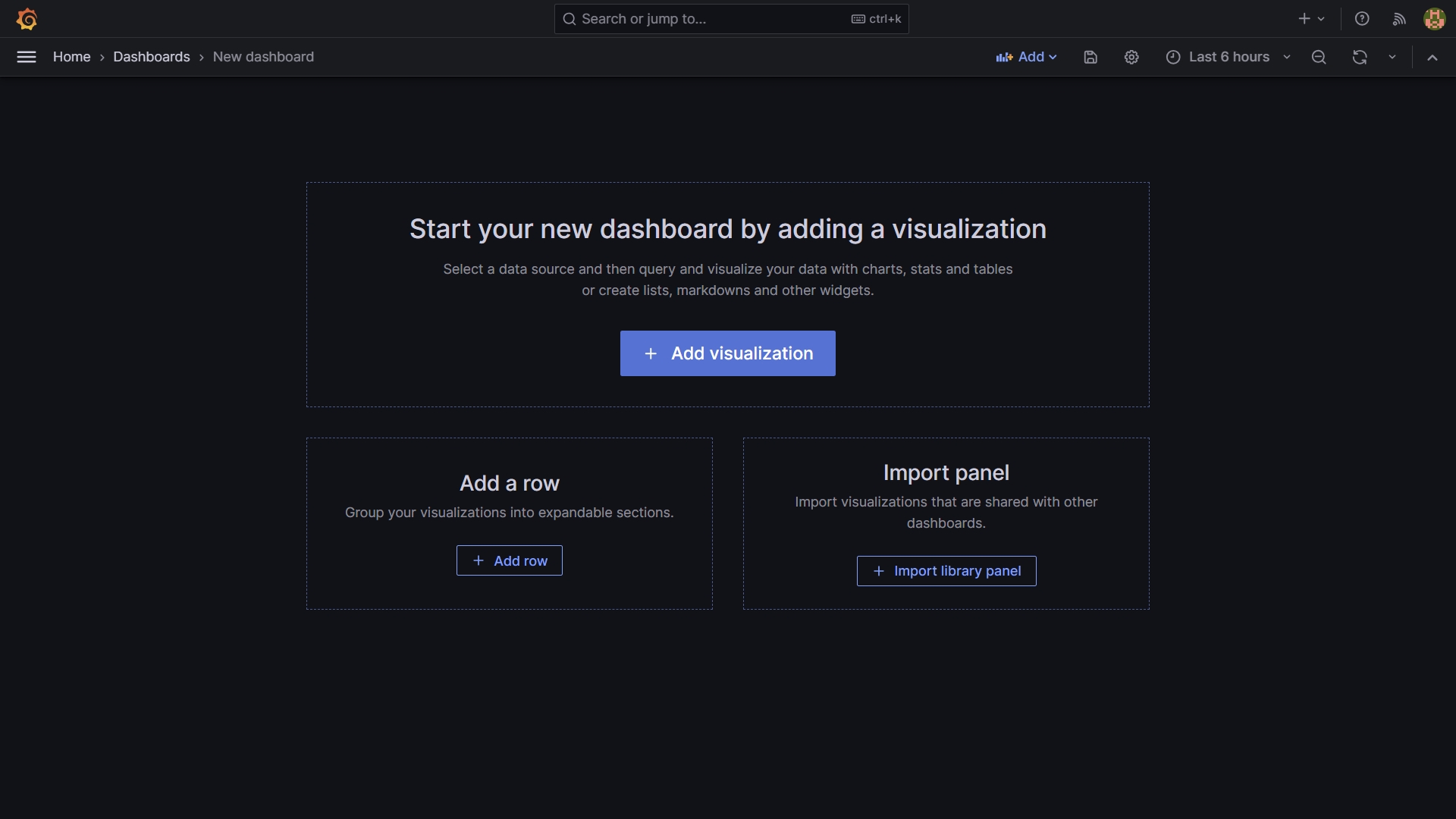The image size is (1456, 819).
Task: Click the zoom out time range icon
Action: pyautogui.click(x=1319, y=57)
